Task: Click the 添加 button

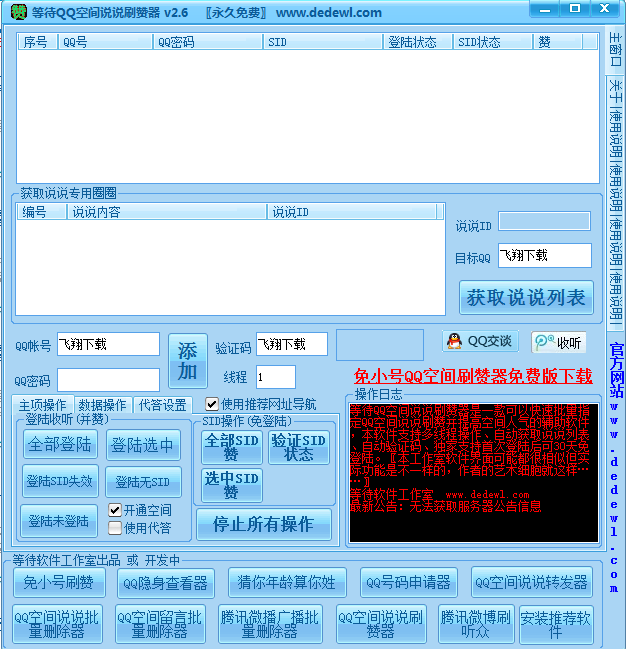Action: click(x=188, y=361)
